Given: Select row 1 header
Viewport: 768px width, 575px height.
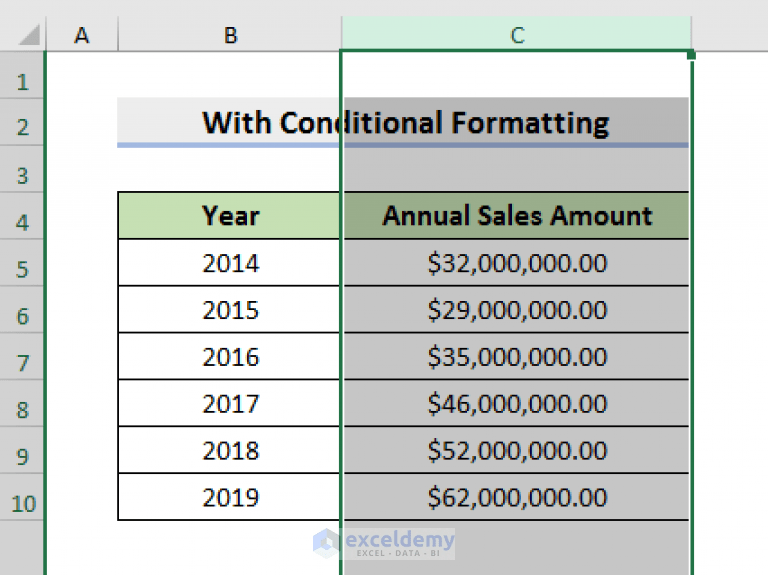Looking at the screenshot, I should (22, 75).
